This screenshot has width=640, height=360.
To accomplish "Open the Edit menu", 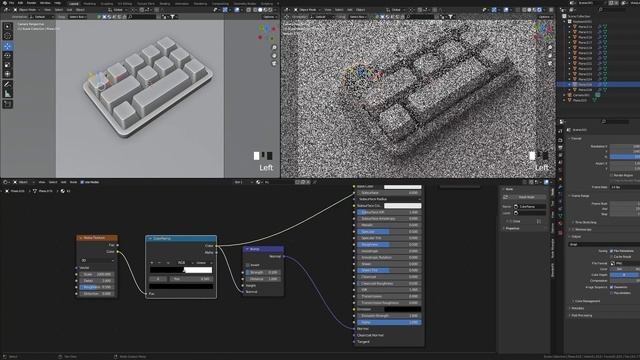I will (20, 3).
